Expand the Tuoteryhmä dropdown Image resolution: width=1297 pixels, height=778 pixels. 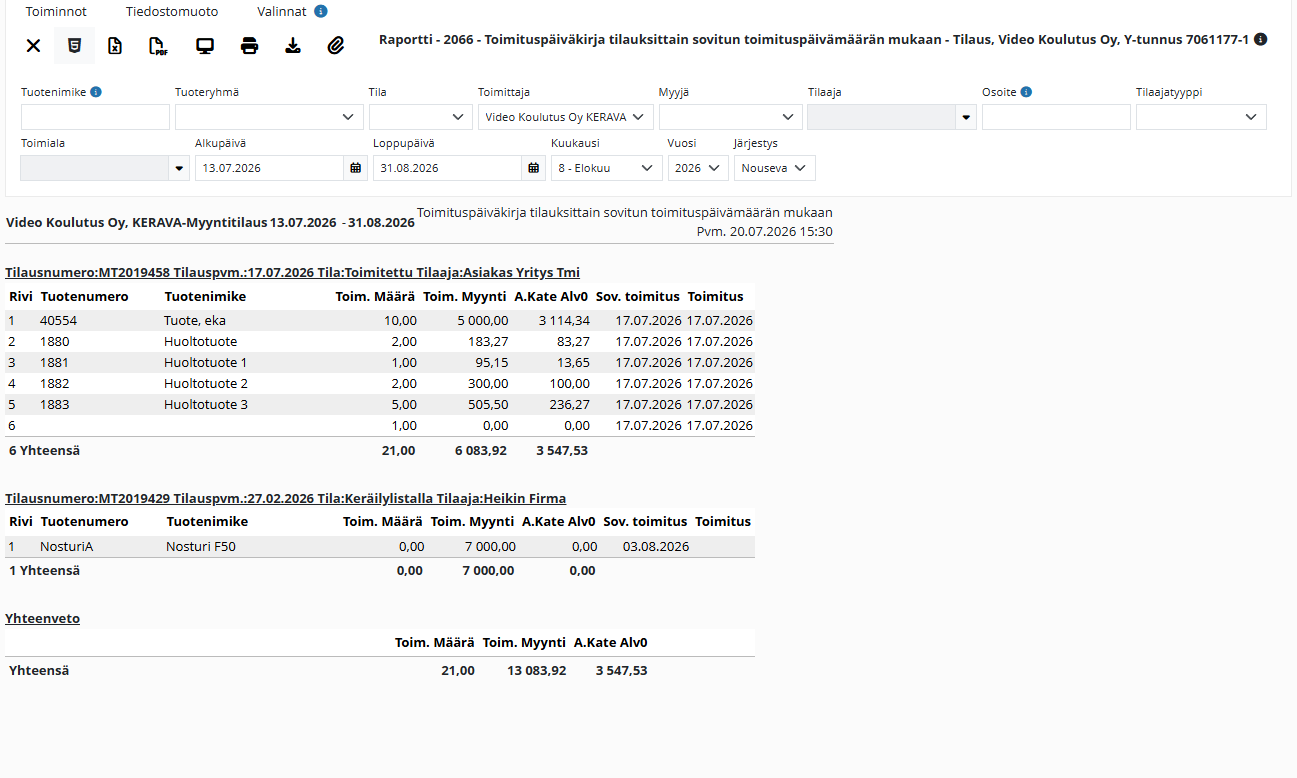[269, 117]
